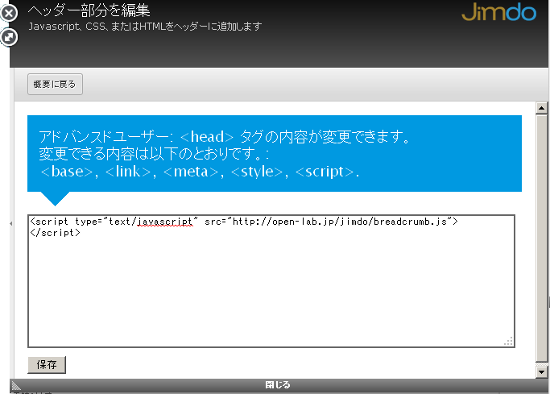Click scrollbar up arrow
The width and height of the screenshot is (550, 394).
[x=542, y=108]
